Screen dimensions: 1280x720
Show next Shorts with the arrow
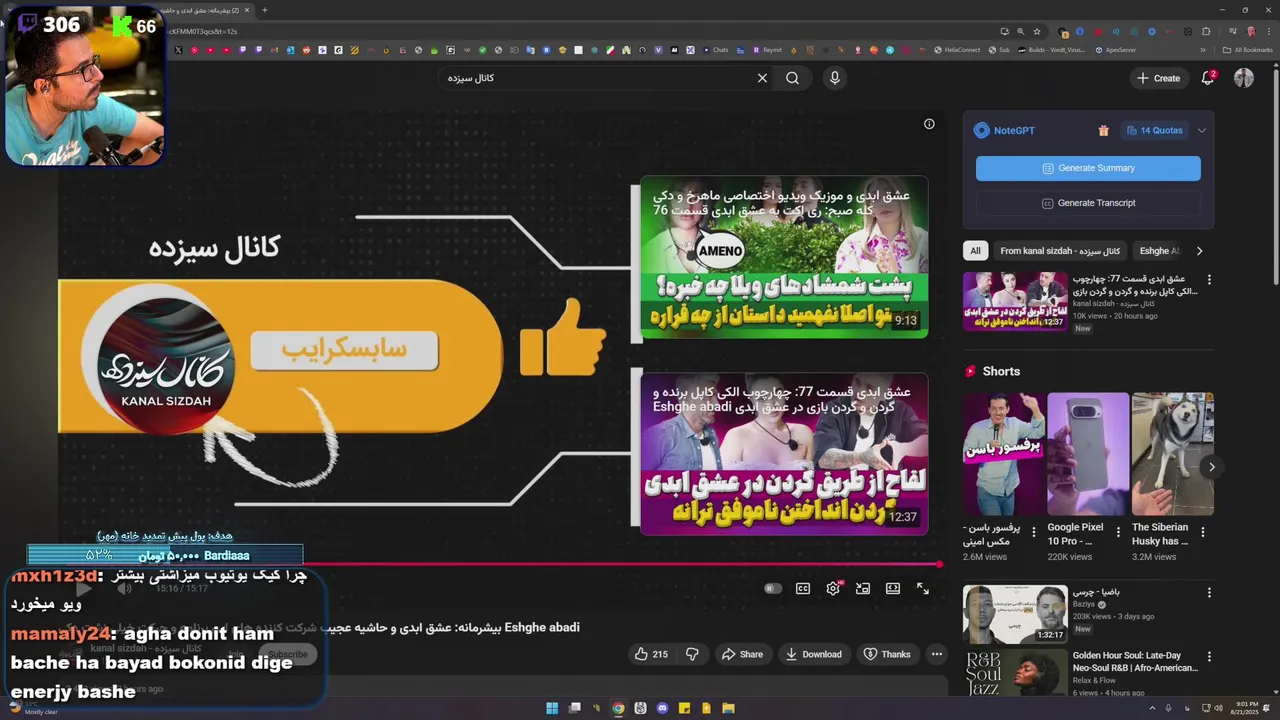pos(1211,467)
